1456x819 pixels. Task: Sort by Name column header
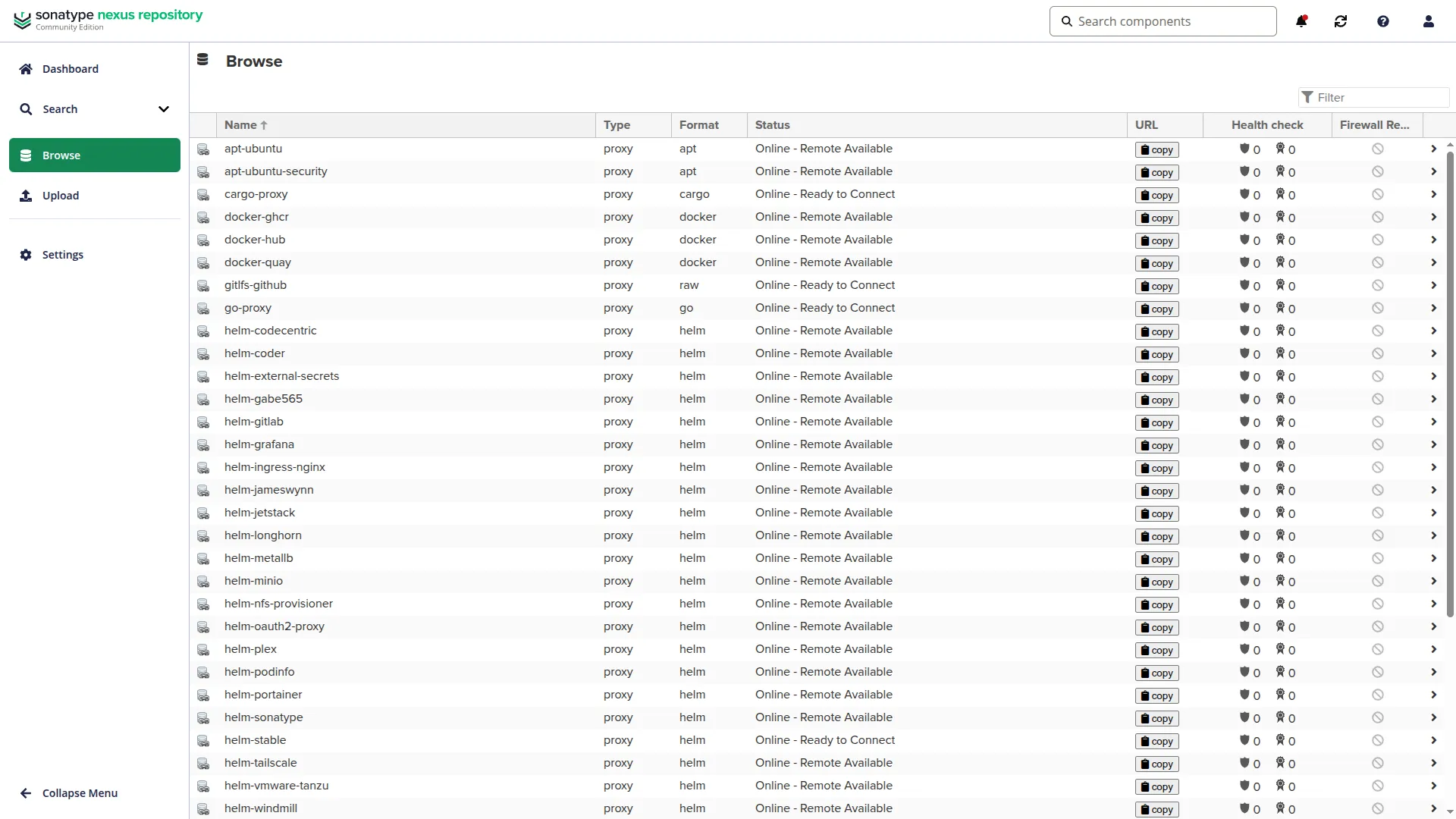[x=406, y=125]
